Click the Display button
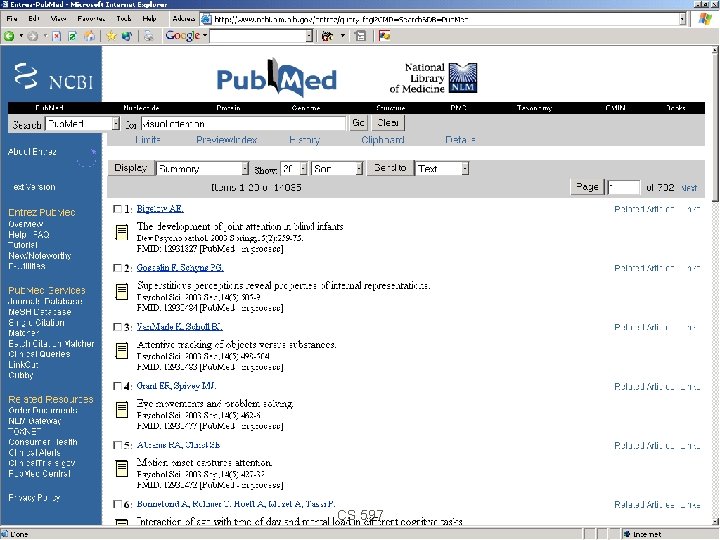720x540 pixels. tap(130, 168)
